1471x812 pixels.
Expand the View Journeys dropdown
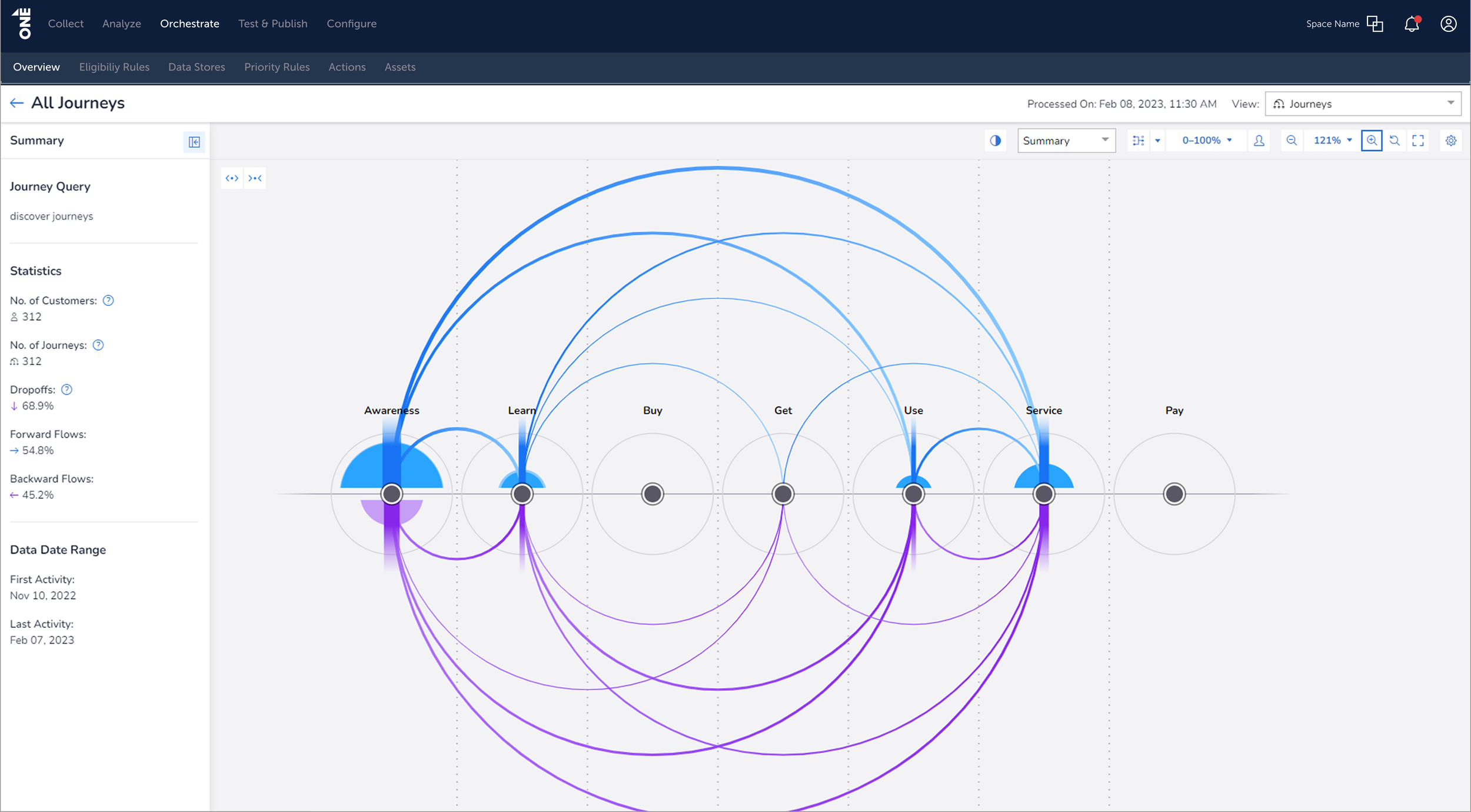pyautogui.click(x=1363, y=104)
